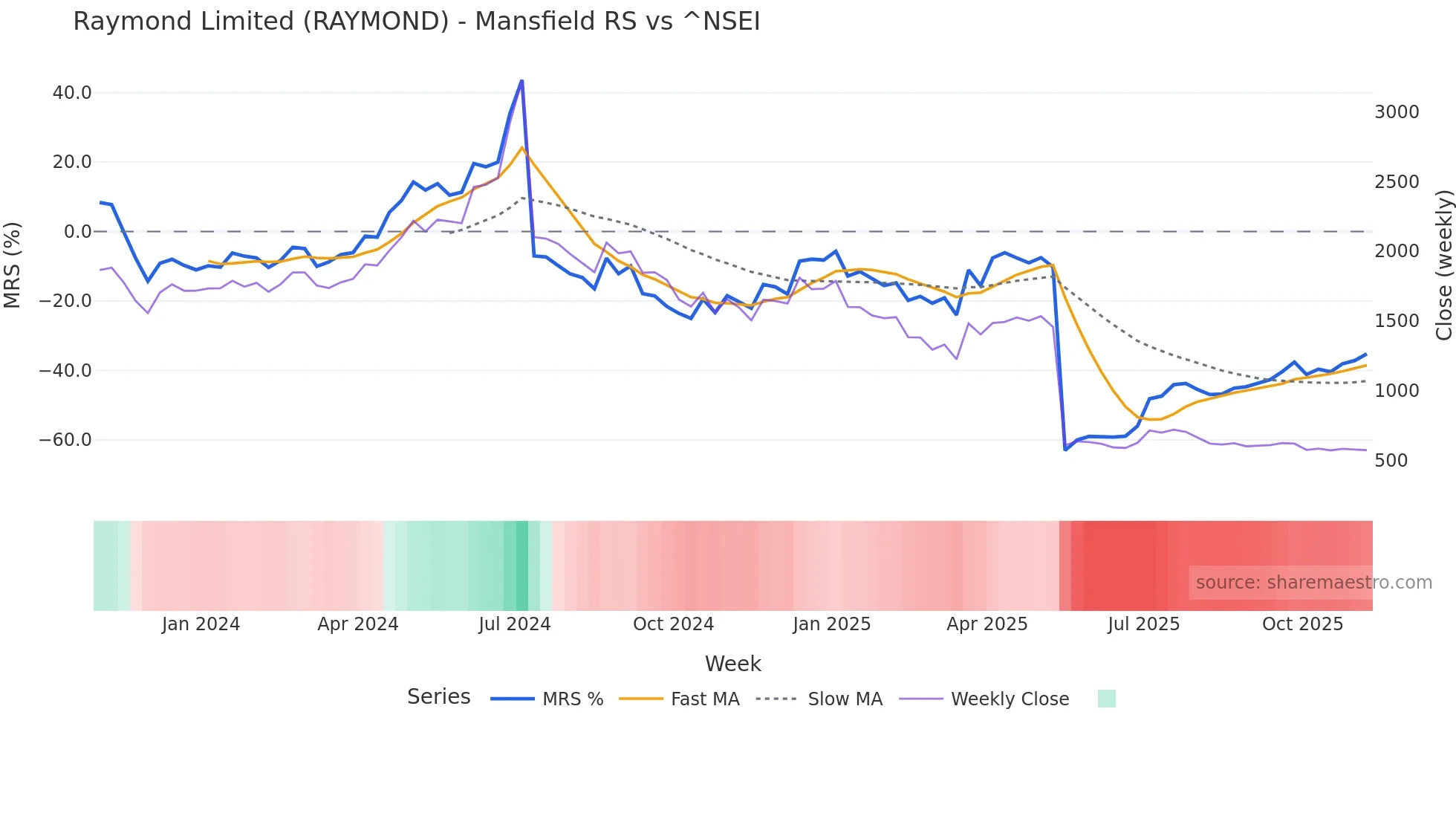Click the 1000 right axis value
This screenshot has width=1456, height=819.
(1397, 391)
